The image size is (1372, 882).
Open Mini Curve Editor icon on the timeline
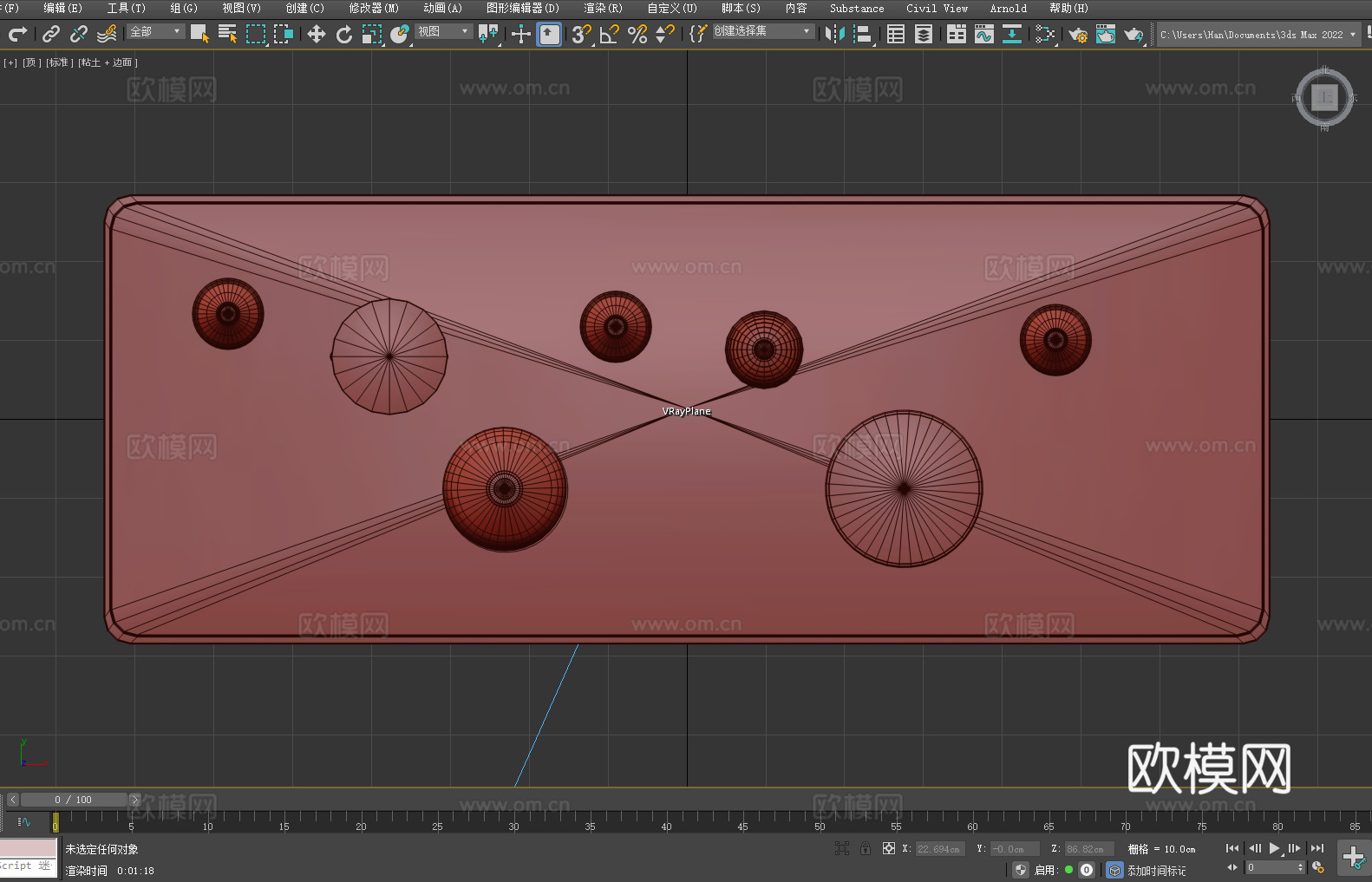tap(24, 821)
